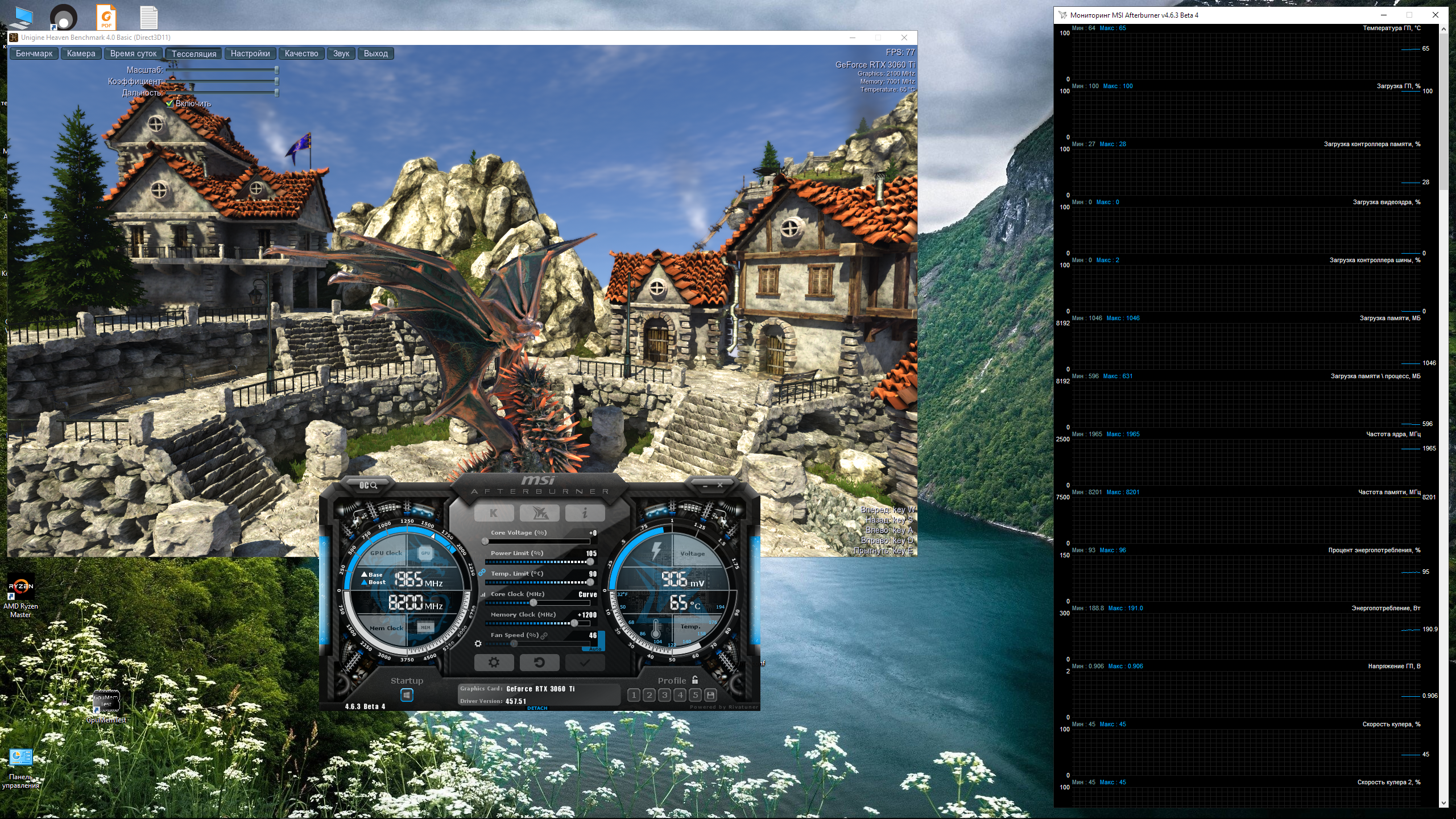Click the Kombustor K button
This screenshot has width=1456, height=819.
click(494, 513)
